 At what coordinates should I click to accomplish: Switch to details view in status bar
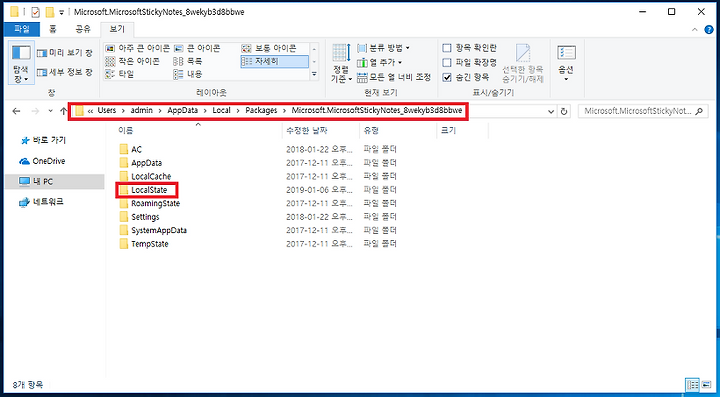pos(692,385)
